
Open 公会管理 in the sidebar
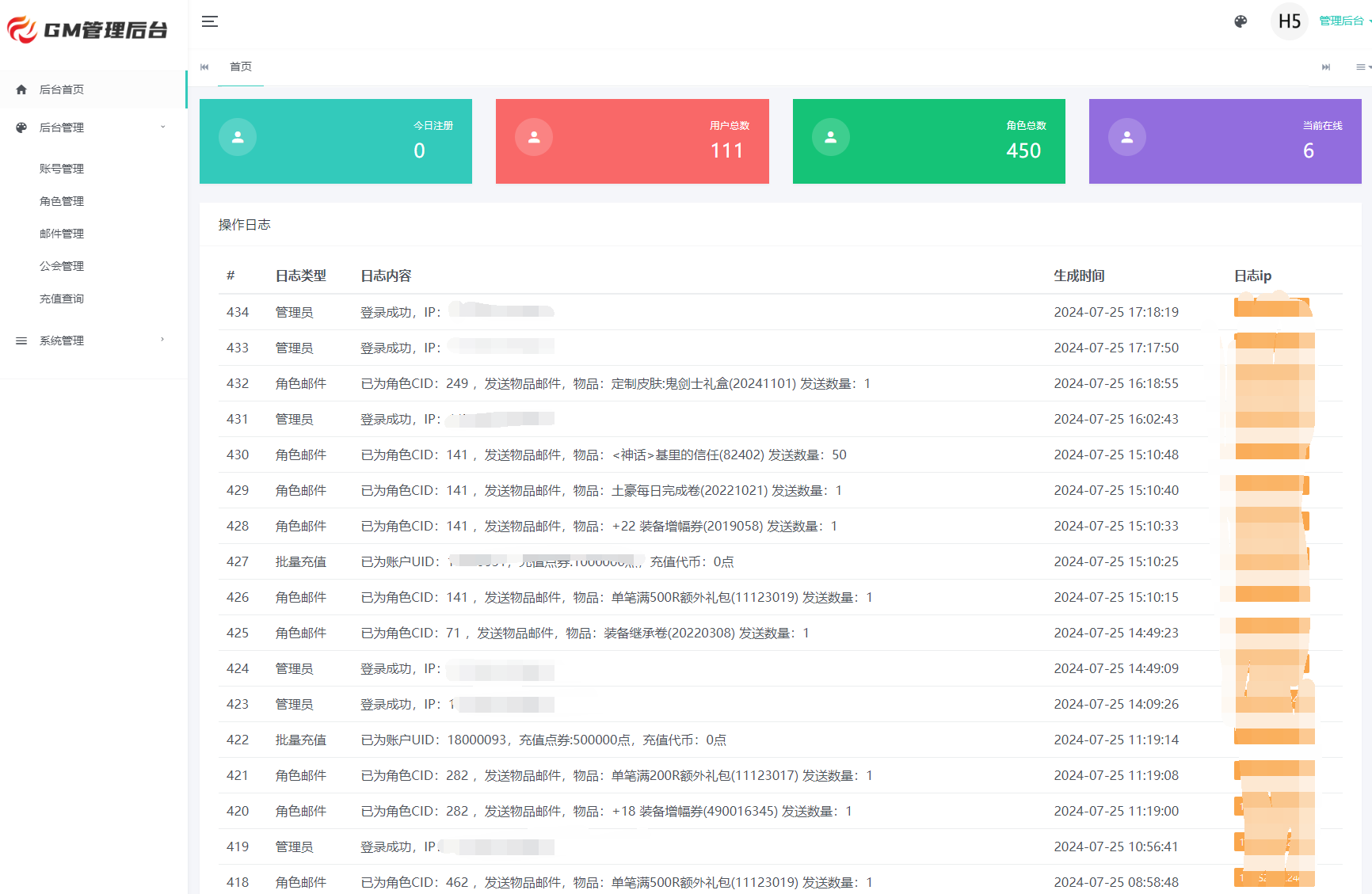click(x=62, y=266)
